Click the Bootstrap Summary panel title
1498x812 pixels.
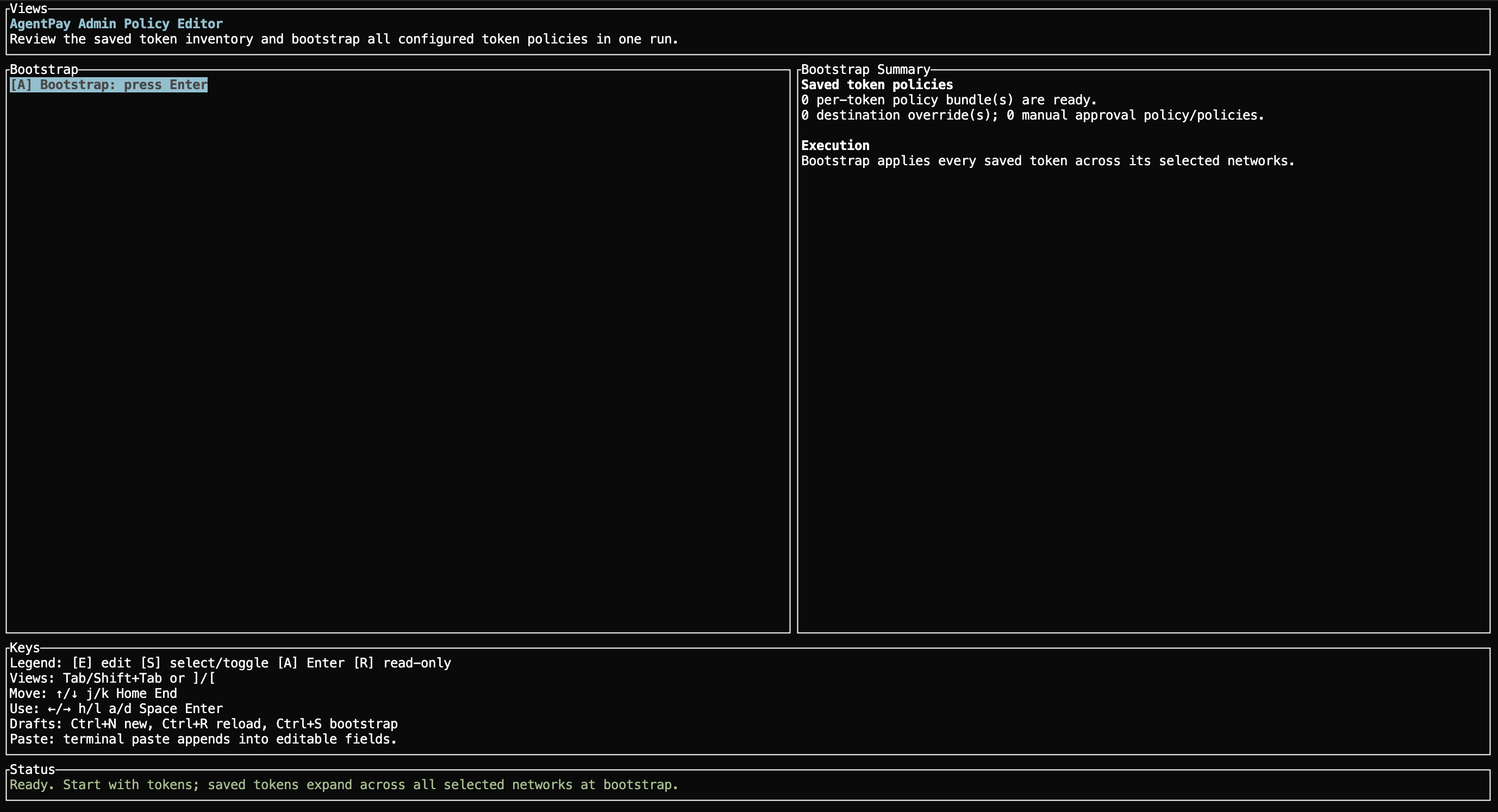865,69
